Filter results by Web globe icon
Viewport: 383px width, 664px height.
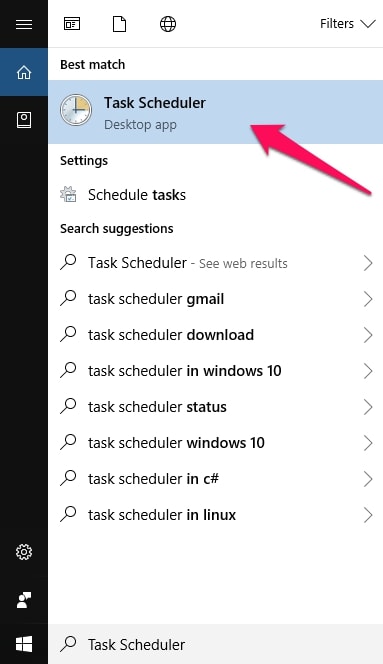coord(168,24)
